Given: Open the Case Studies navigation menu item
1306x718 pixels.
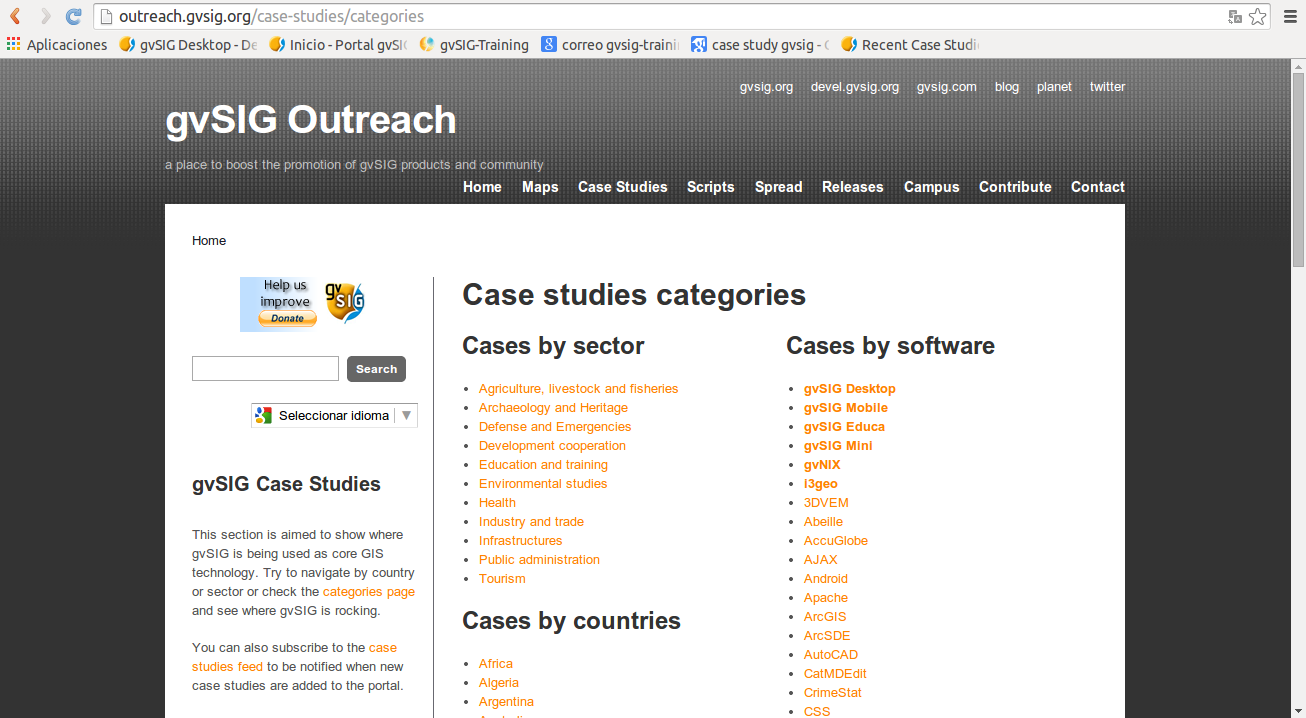Looking at the screenshot, I should tap(622, 187).
